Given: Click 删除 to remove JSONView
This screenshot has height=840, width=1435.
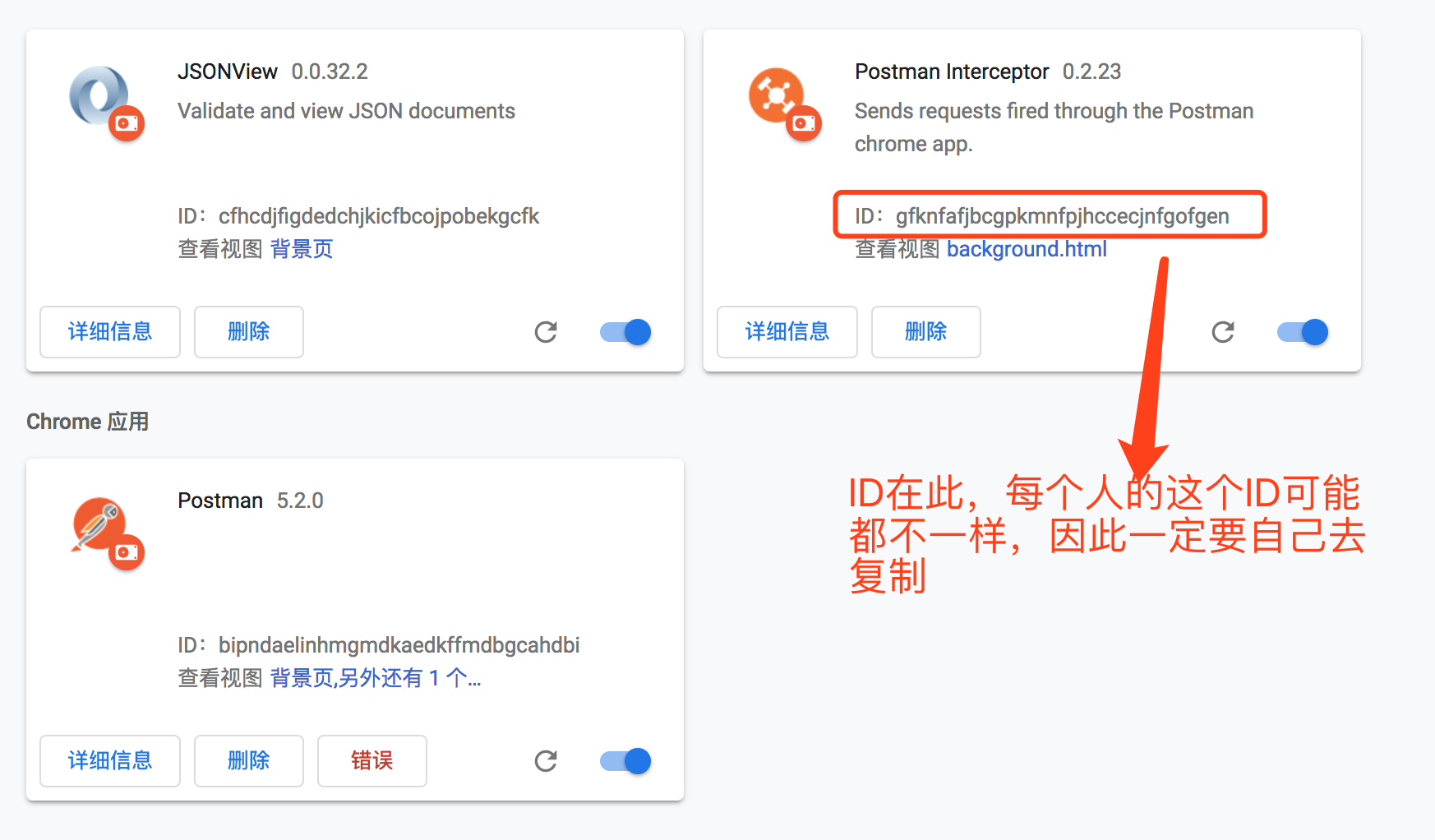Looking at the screenshot, I should 249,332.
